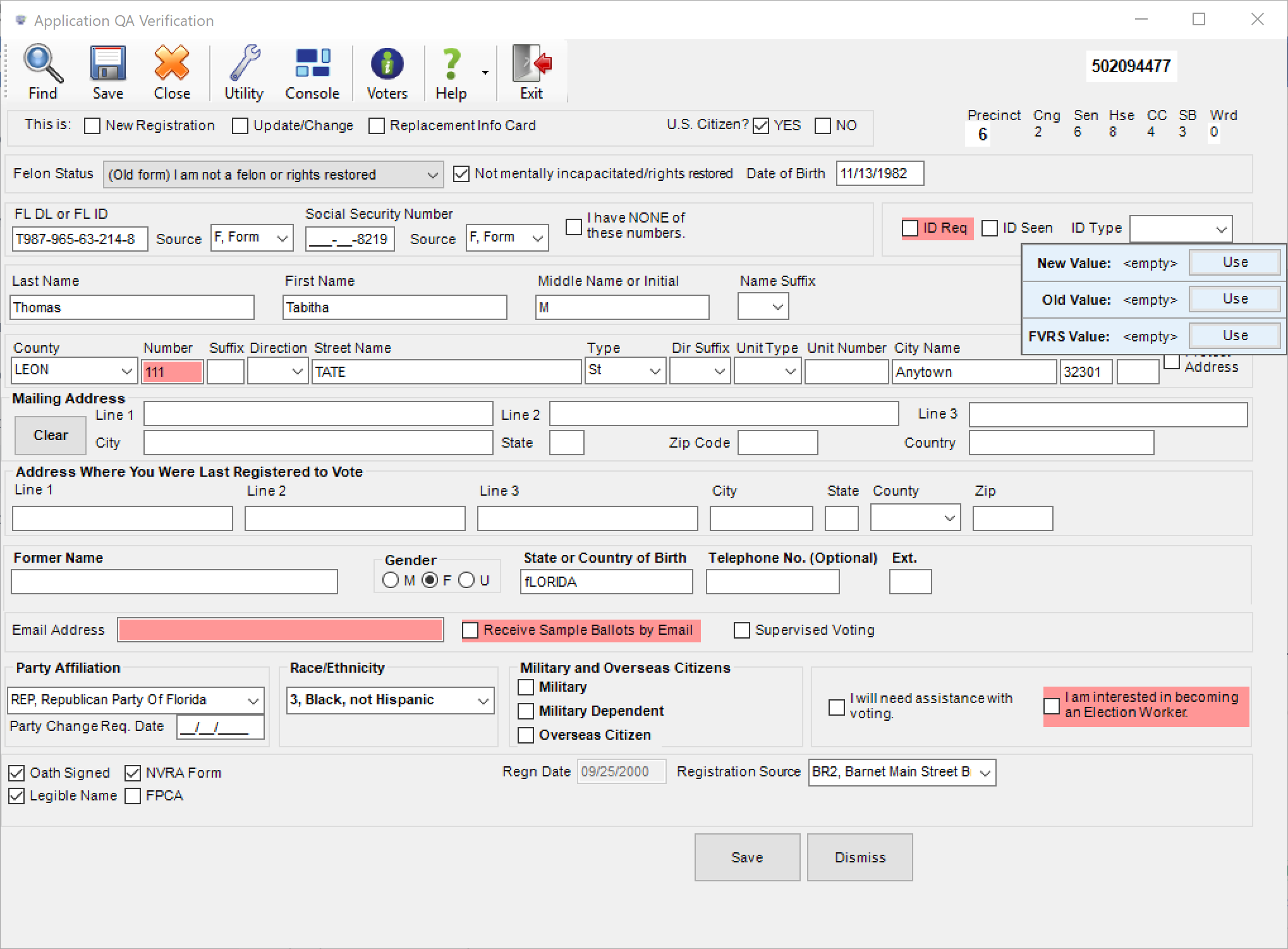Click the Find toolbar icon
This screenshot has height=949, width=1288.
click(x=42, y=71)
